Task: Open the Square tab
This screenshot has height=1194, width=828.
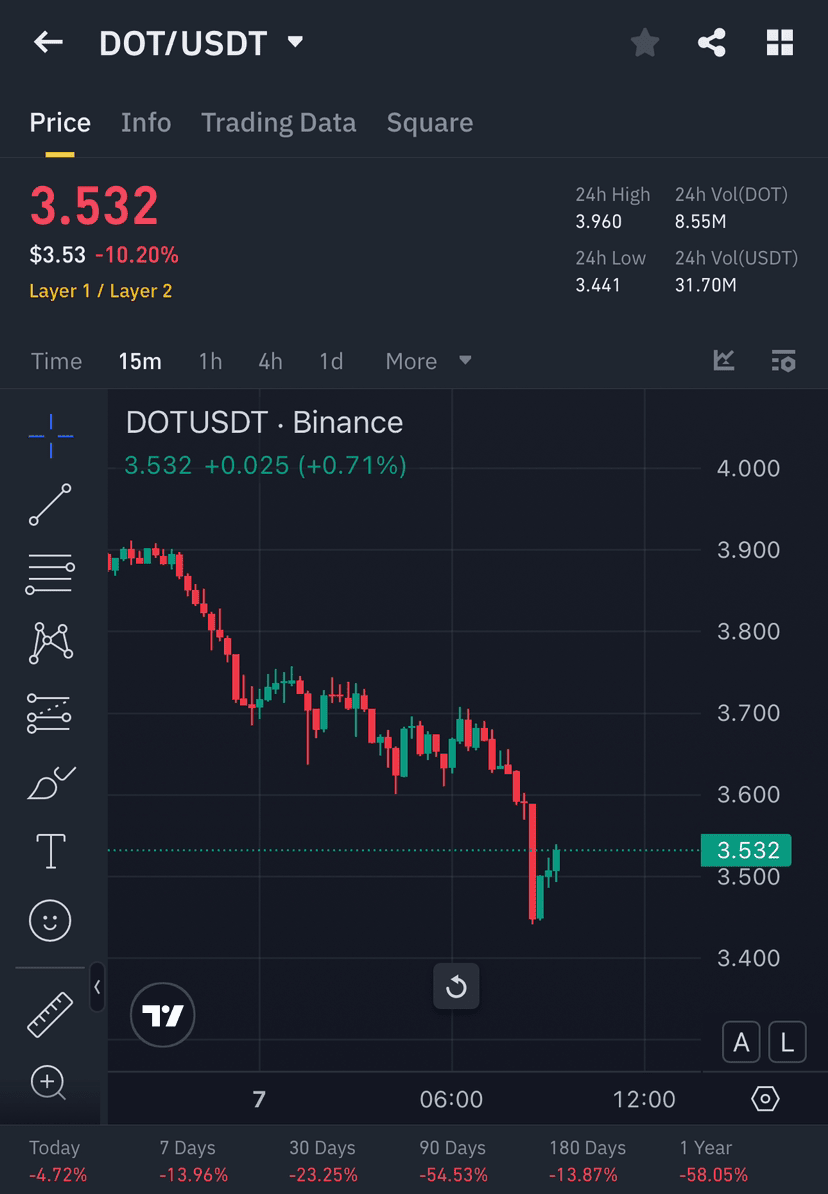Action: pos(430,123)
